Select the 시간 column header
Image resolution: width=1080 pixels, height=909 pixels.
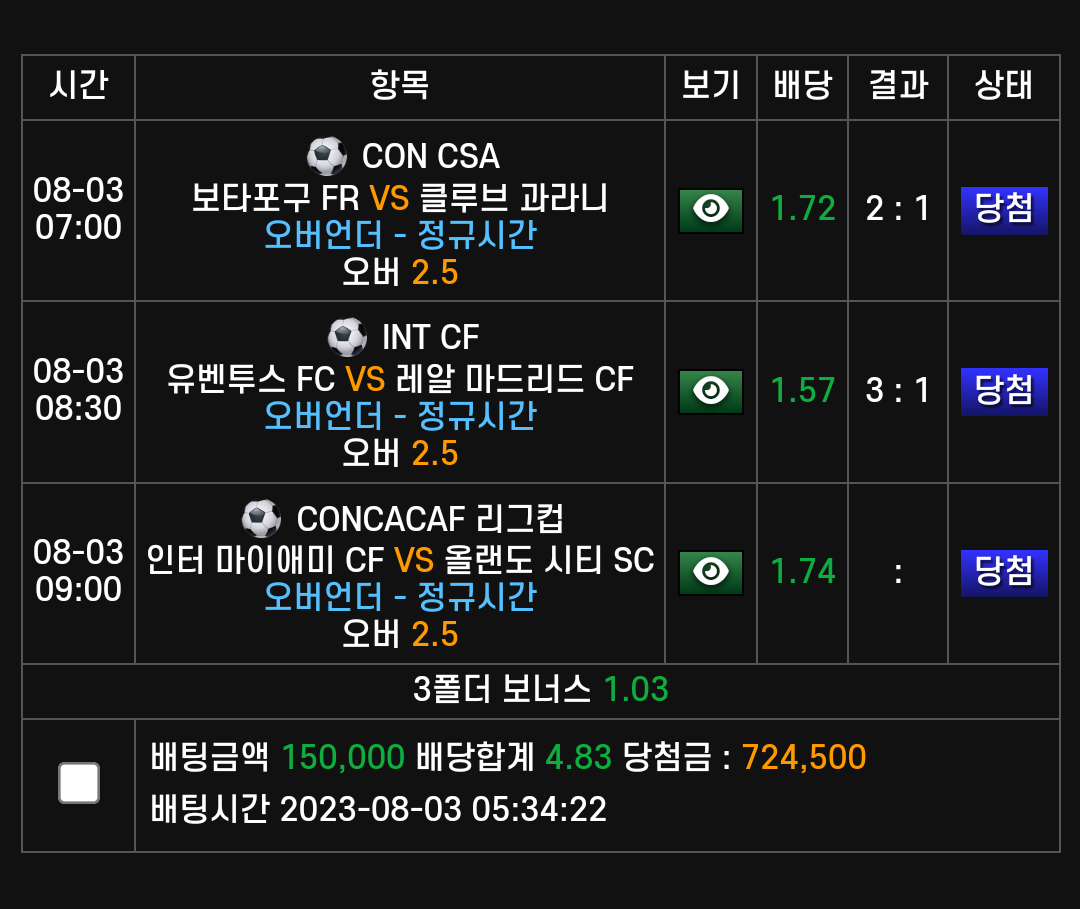79,86
